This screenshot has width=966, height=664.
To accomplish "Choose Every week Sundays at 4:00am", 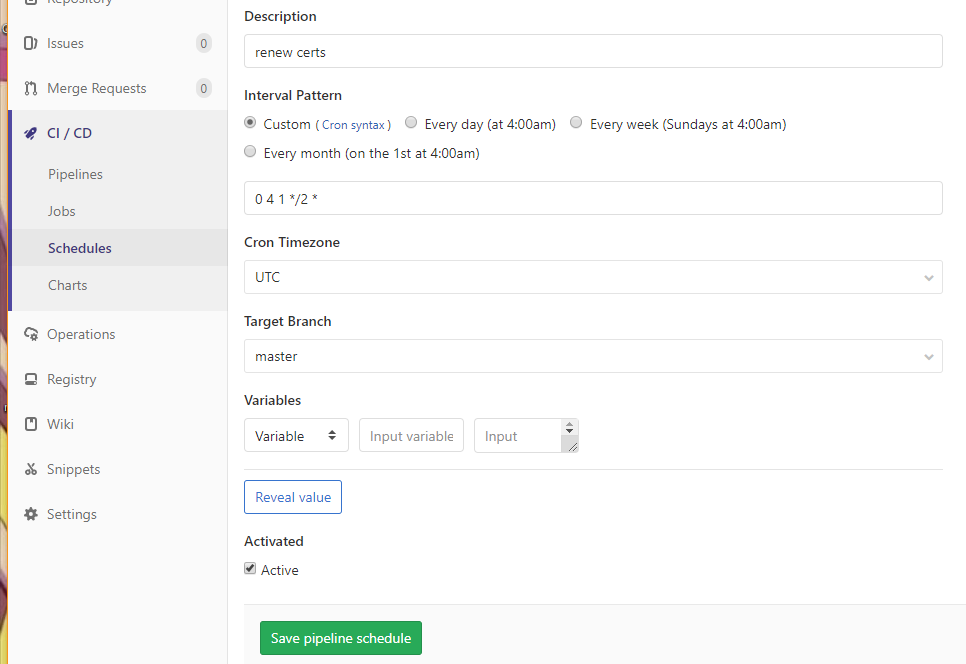I will pos(576,123).
